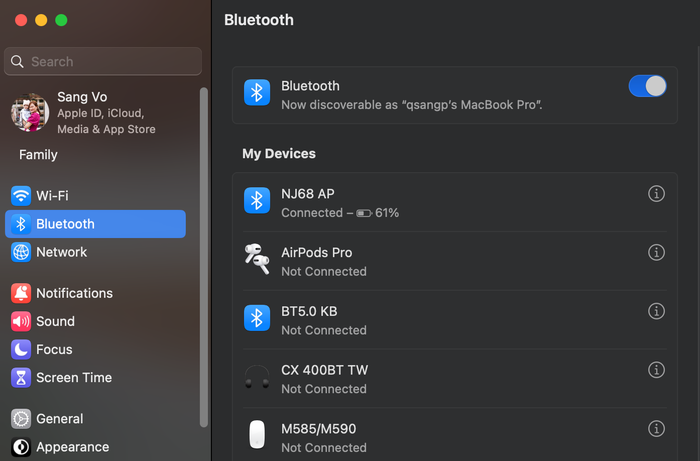700x461 pixels.
Task: Click the search magnifier icon
Action: (x=17, y=62)
